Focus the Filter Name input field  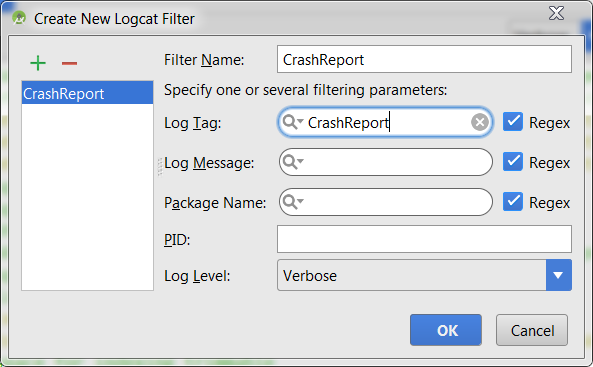click(x=424, y=59)
